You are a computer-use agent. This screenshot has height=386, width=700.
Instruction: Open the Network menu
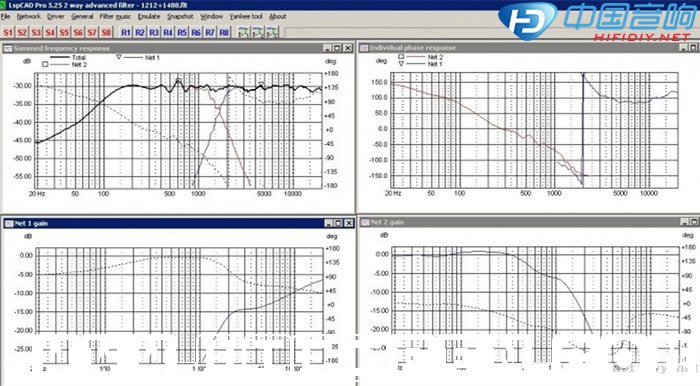pyautogui.click(x=29, y=17)
